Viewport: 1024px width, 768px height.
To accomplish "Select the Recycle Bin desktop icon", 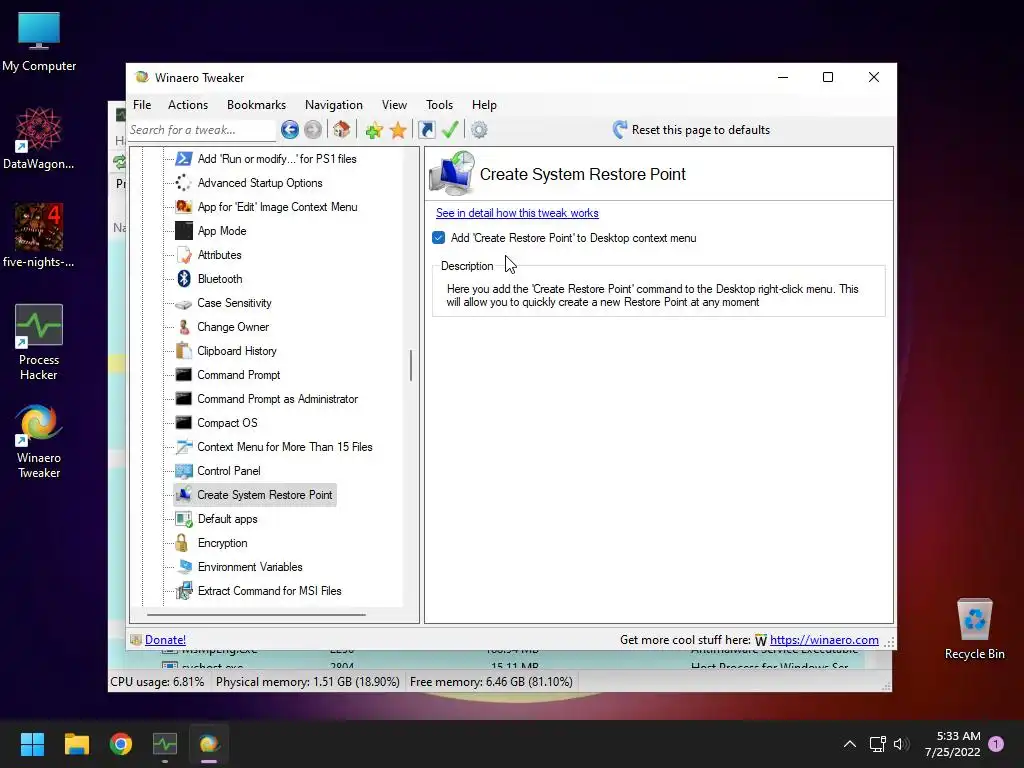I will (x=974, y=629).
